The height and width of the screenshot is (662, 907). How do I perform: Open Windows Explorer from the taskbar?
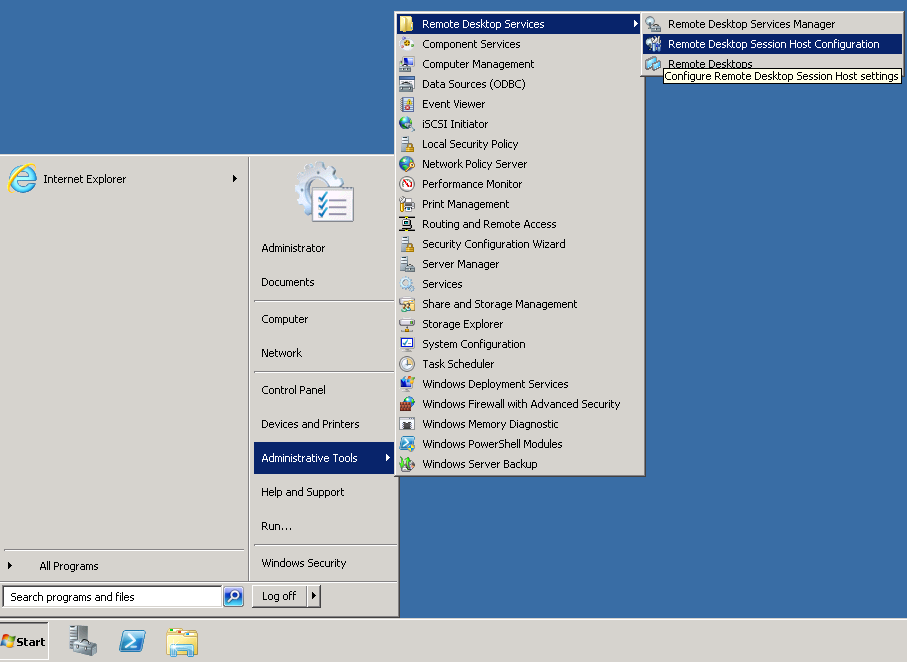(182, 642)
